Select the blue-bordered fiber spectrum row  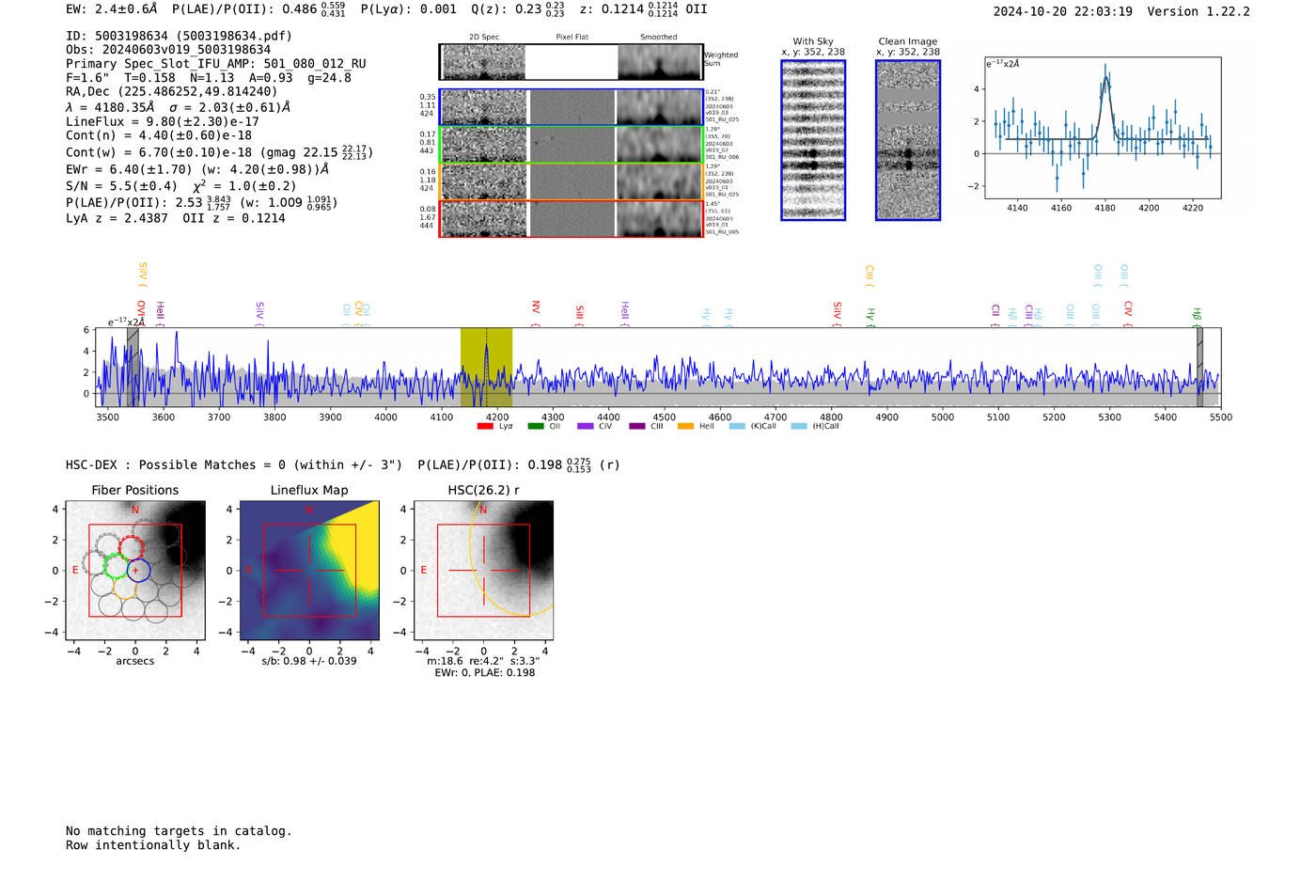571,107
